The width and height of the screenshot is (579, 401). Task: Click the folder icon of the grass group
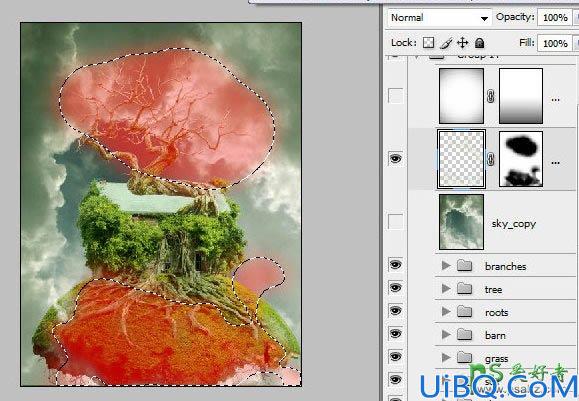(x=464, y=357)
